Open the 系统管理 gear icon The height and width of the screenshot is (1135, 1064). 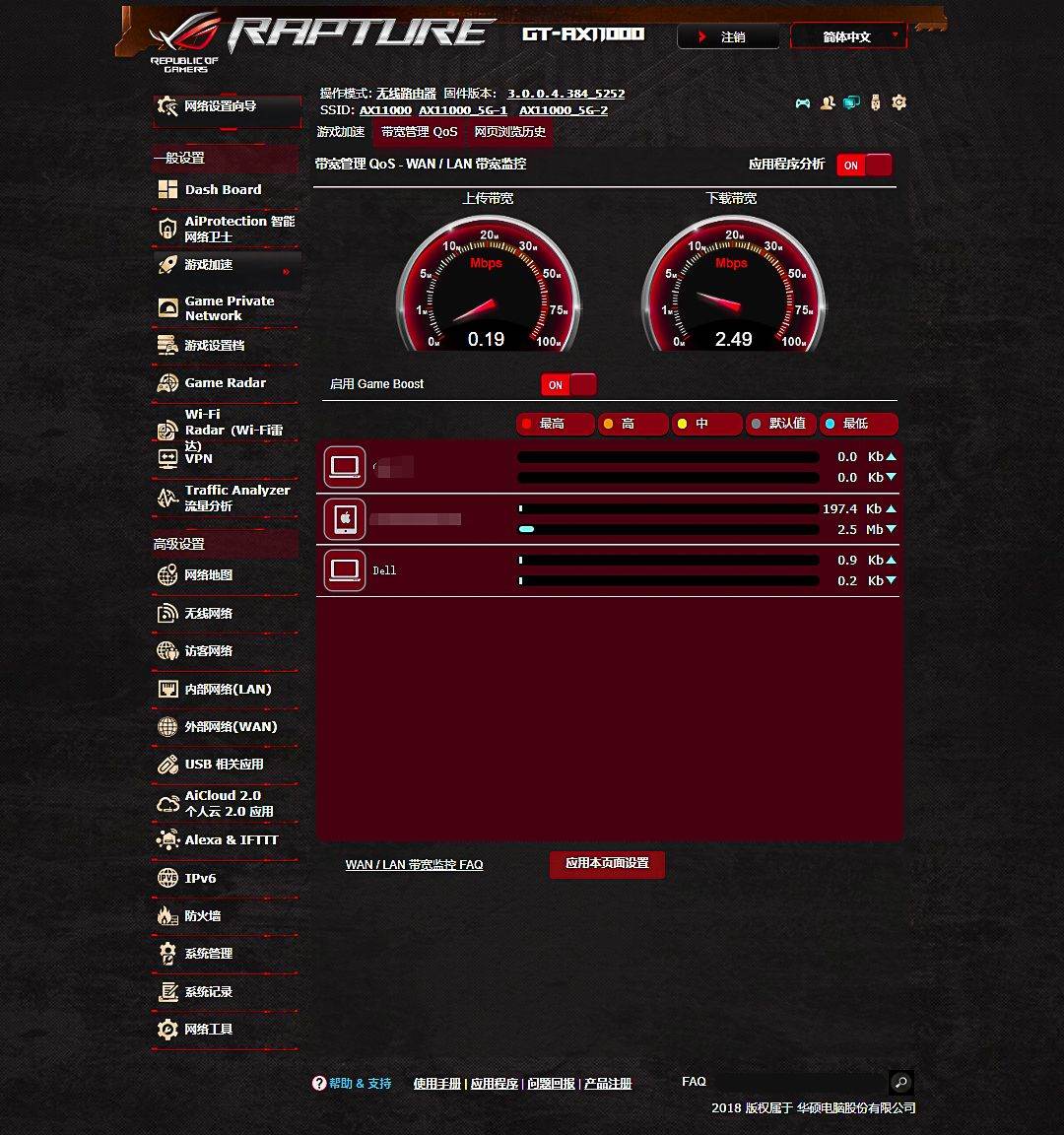pos(167,954)
